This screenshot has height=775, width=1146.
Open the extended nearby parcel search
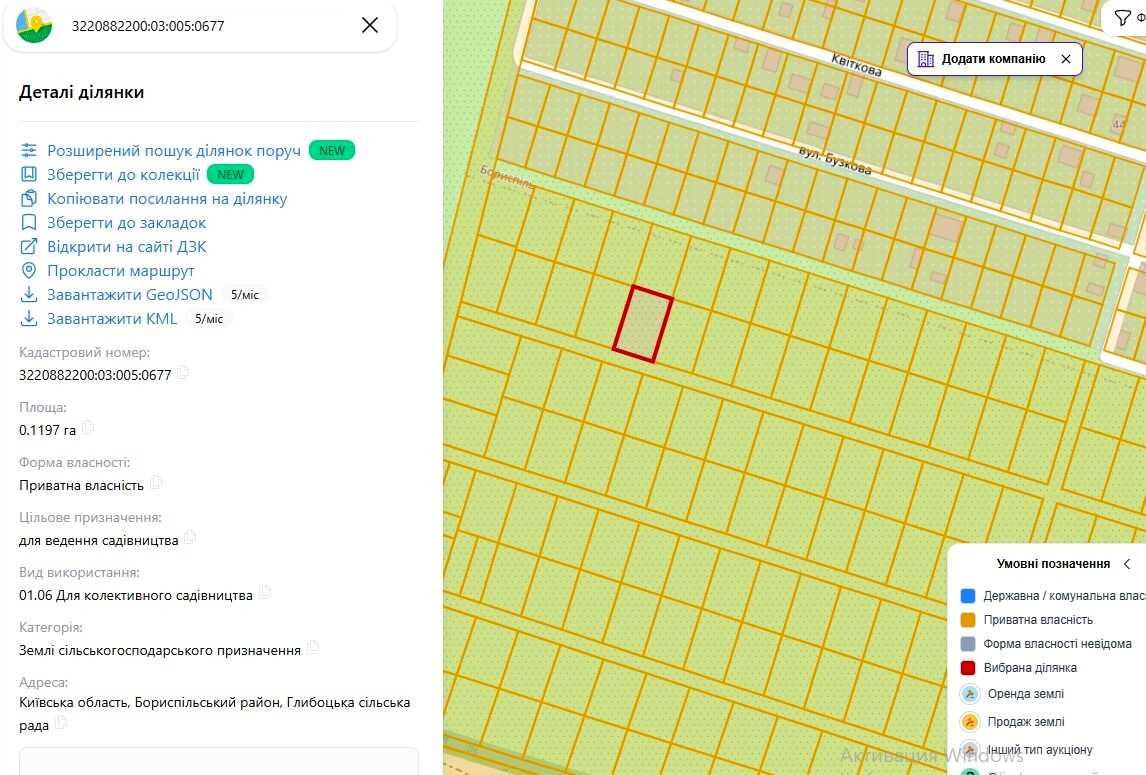pos(174,151)
